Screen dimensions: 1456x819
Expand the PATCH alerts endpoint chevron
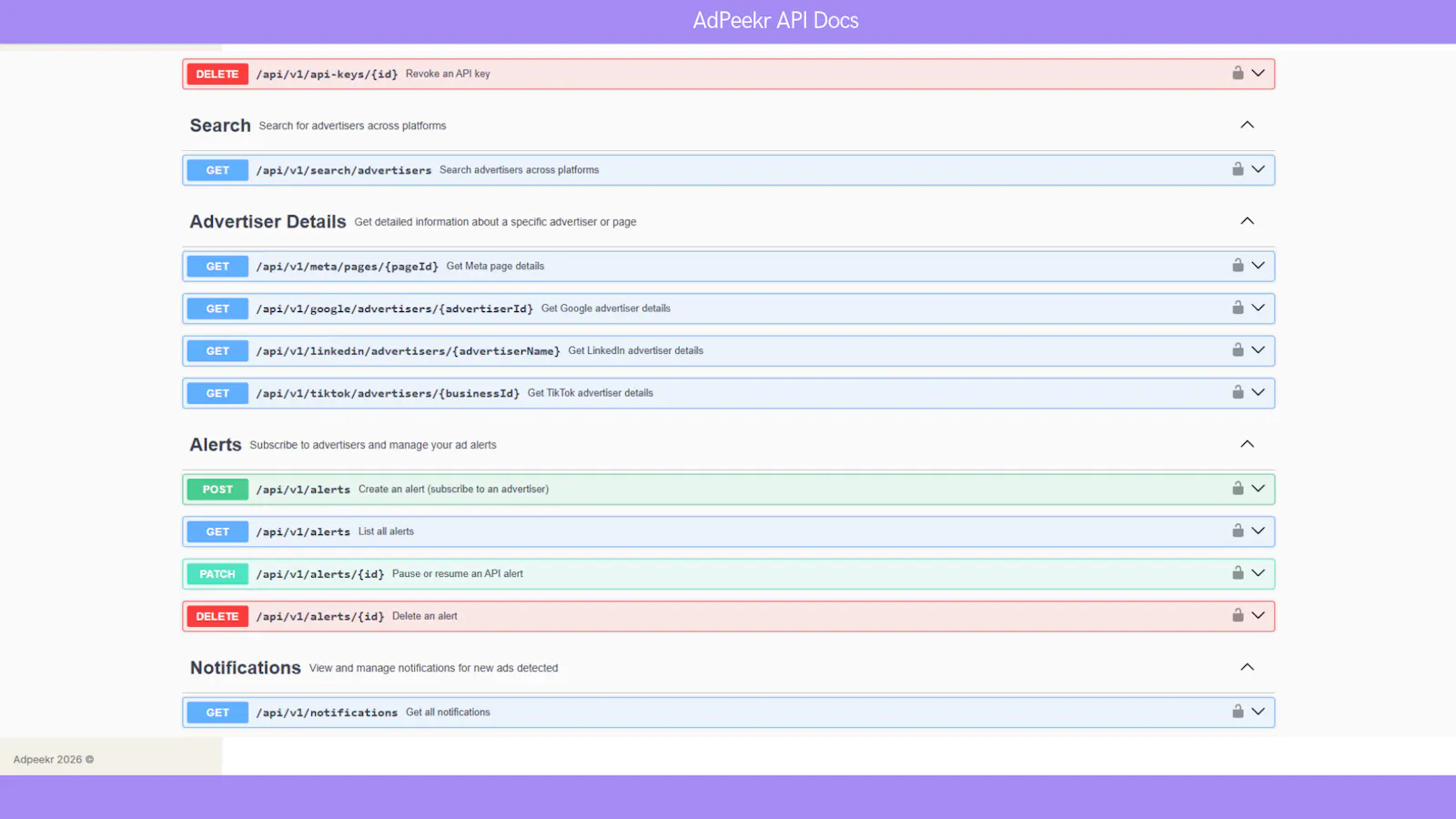[x=1259, y=573]
